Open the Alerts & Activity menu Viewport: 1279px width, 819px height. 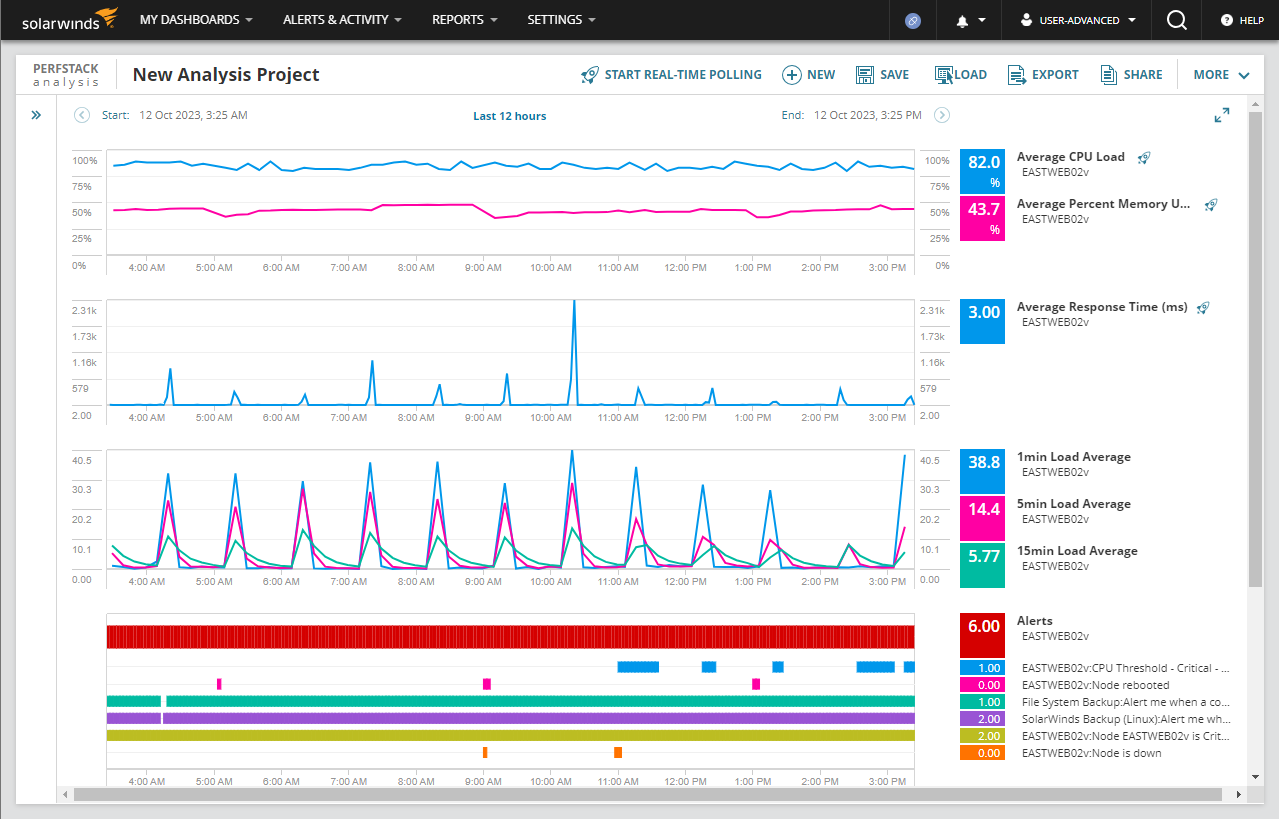point(342,20)
